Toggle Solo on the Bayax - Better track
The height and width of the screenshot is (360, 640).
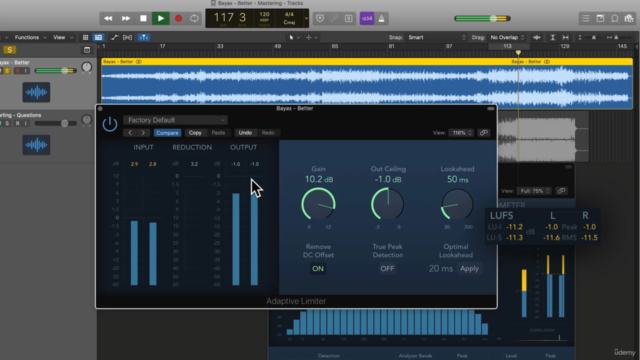(x=7, y=71)
